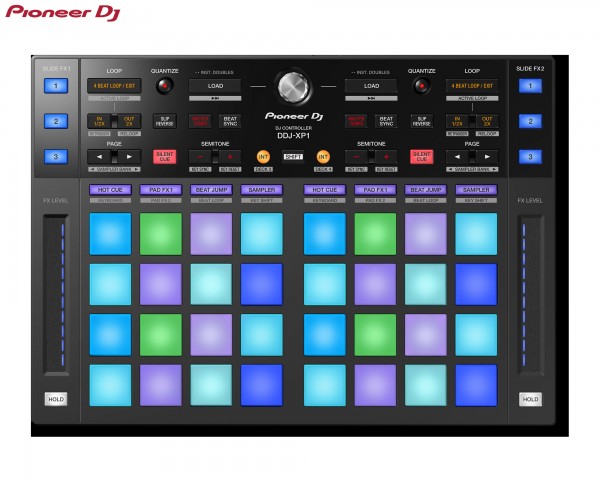Screen dimensions: 600x480
Task: Toggle left deck Silent Cue
Action: [x=165, y=157]
